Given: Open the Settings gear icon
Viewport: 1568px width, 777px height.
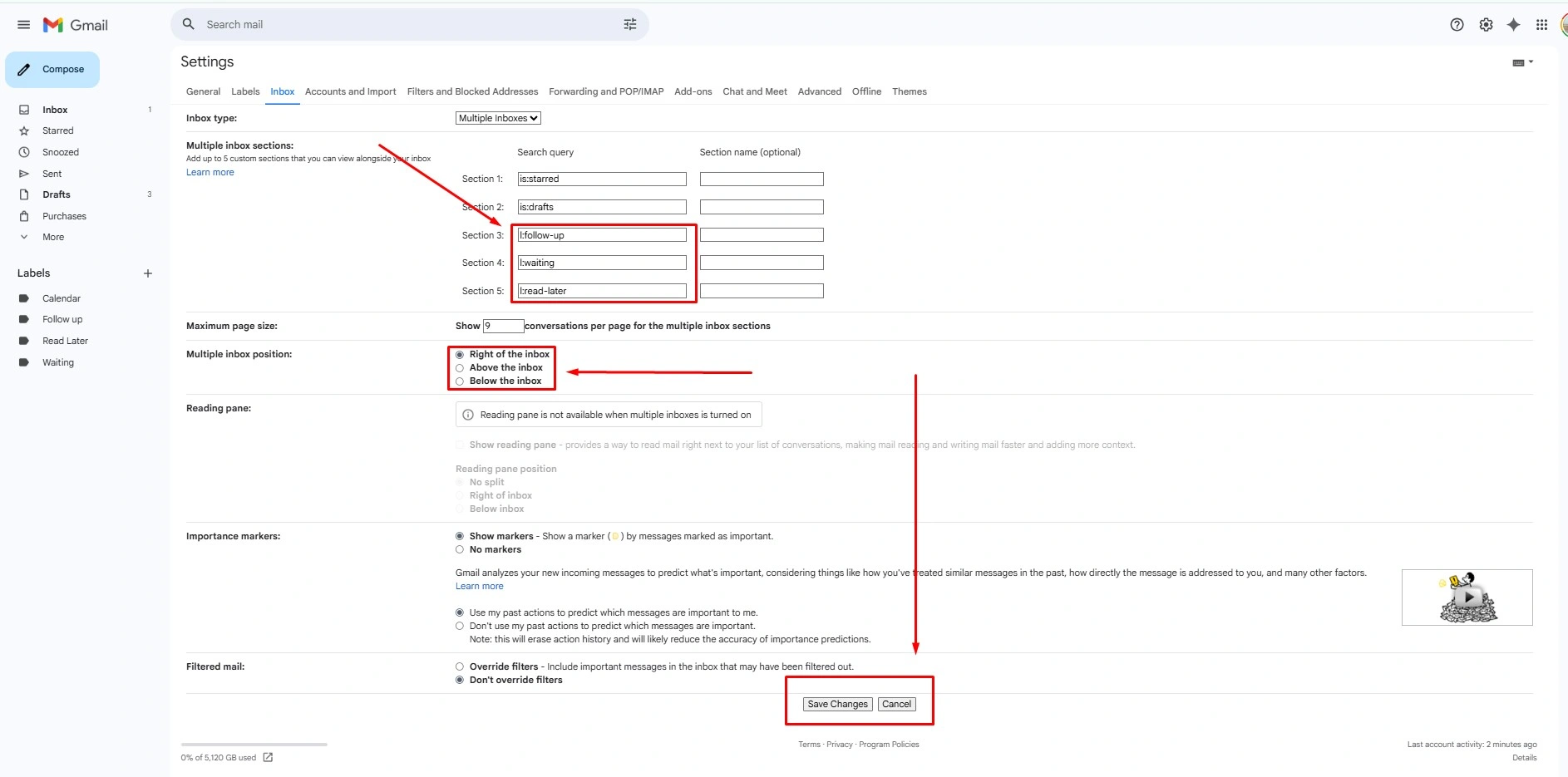Looking at the screenshot, I should 1486,25.
